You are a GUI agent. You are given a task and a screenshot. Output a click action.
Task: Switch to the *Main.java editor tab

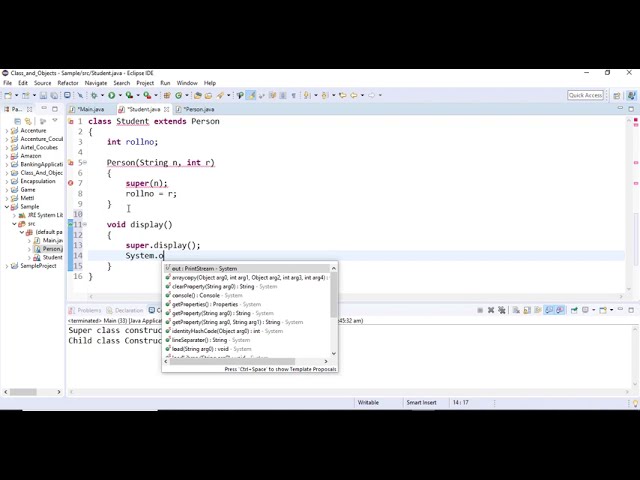91,109
